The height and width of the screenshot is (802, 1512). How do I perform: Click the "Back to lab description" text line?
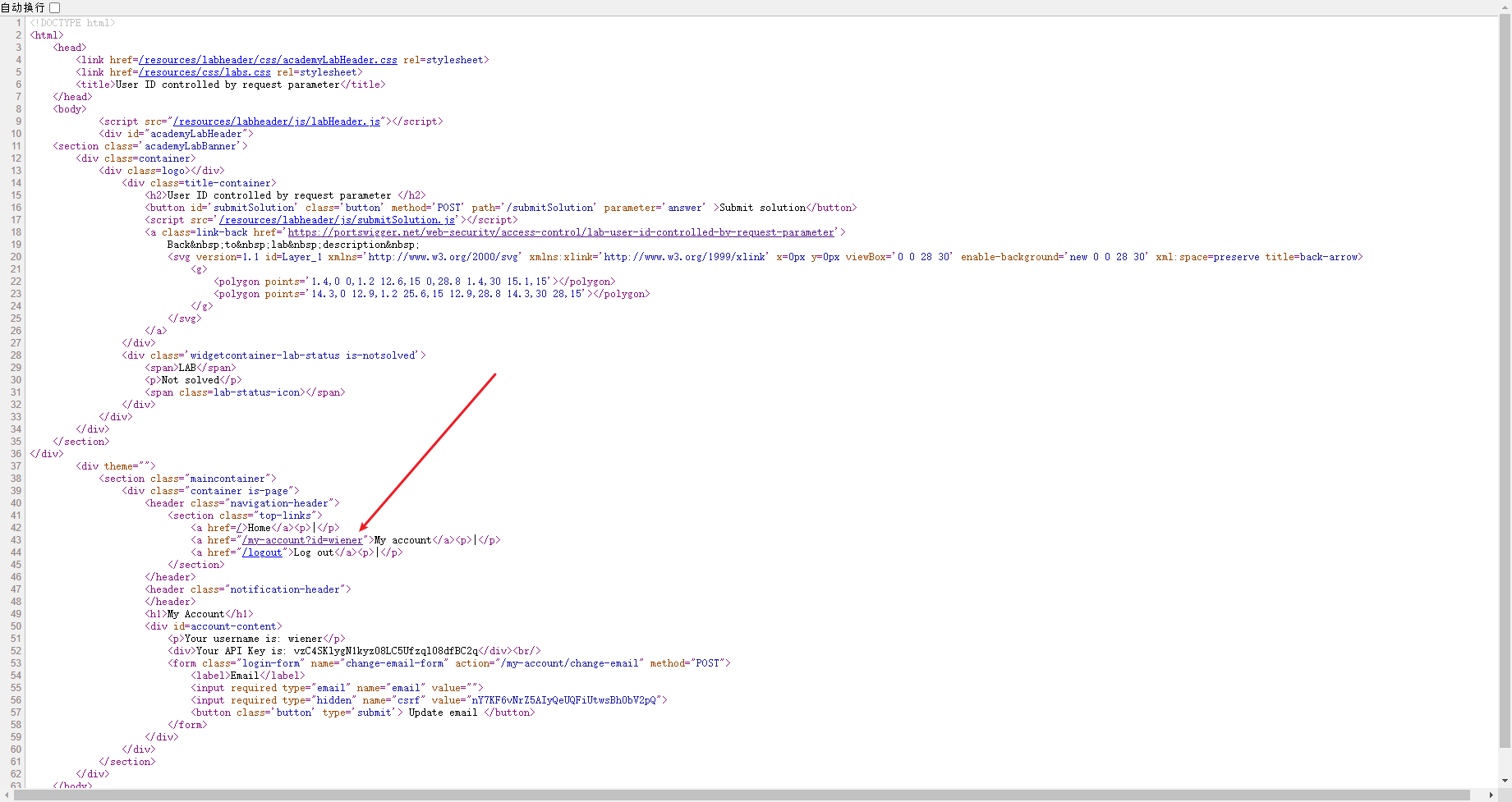pyautogui.click(x=293, y=245)
